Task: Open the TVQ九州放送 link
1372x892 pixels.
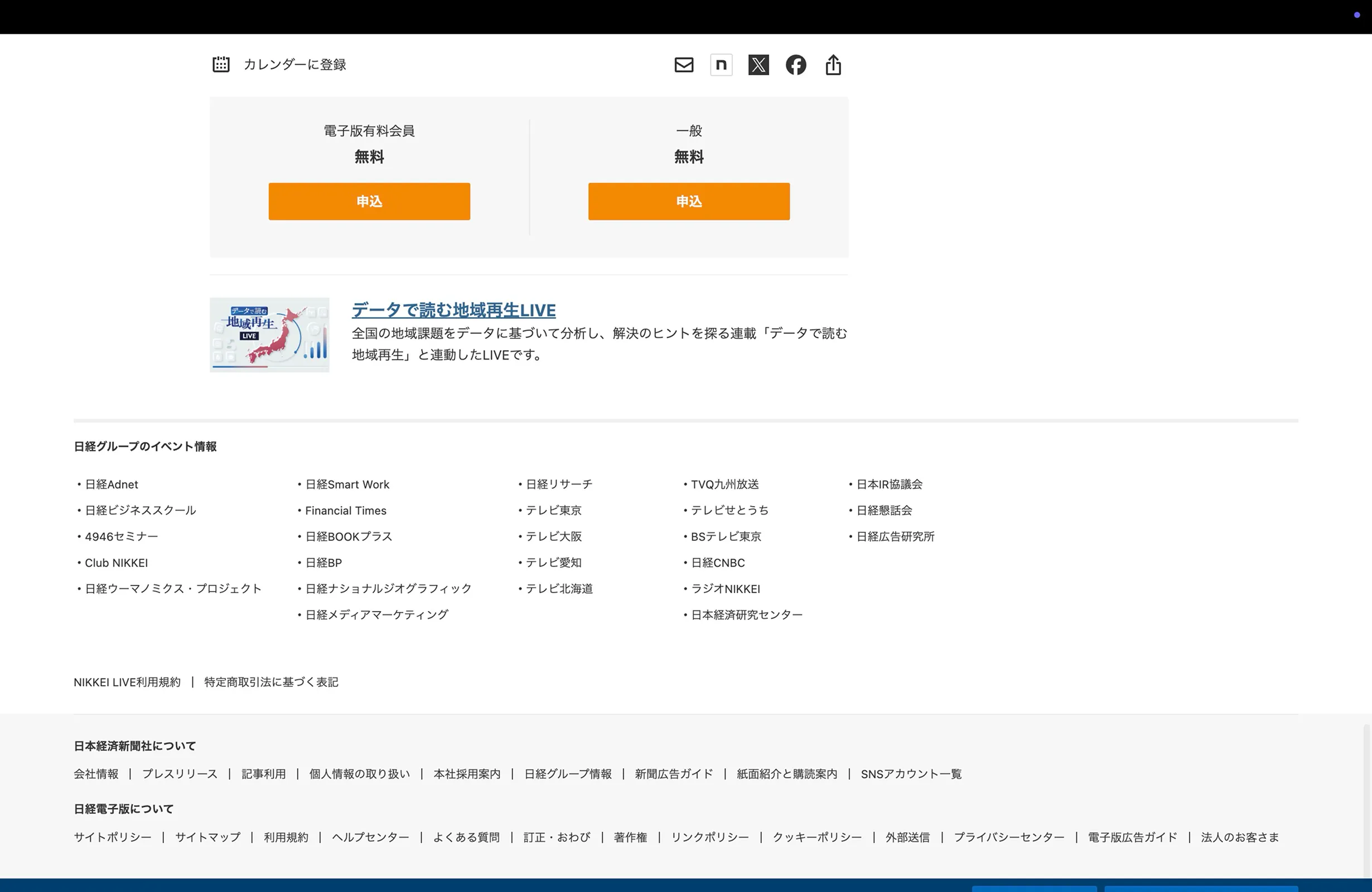Action: [725, 484]
